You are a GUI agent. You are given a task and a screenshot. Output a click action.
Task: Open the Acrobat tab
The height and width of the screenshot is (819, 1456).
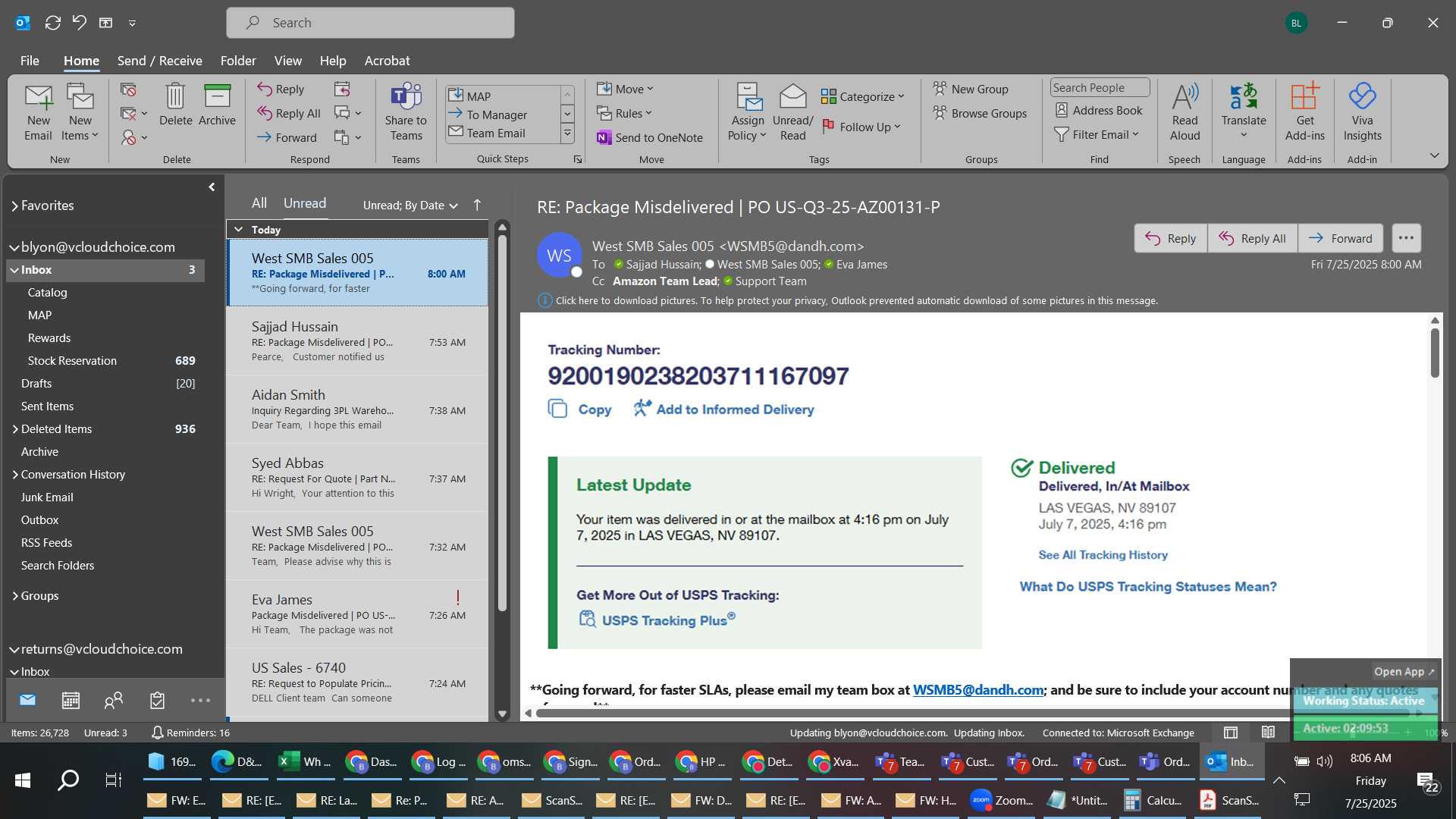[x=387, y=61]
